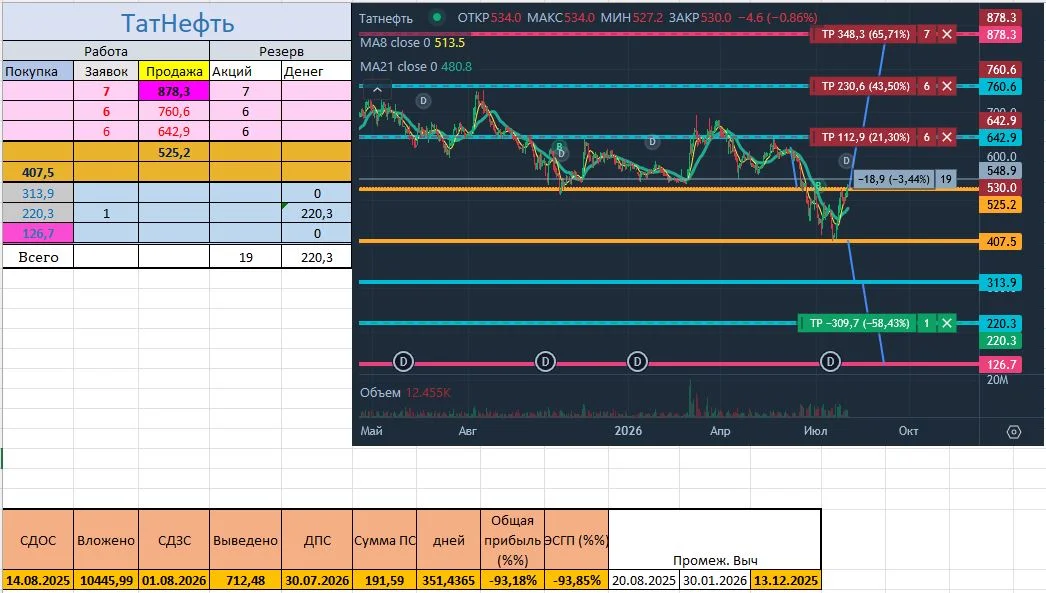Cancel the TP −309,7 (−58,43%) order
The width and height of the screenshot is (1046, 593).
pyautogui.click(x=947, y=324)
